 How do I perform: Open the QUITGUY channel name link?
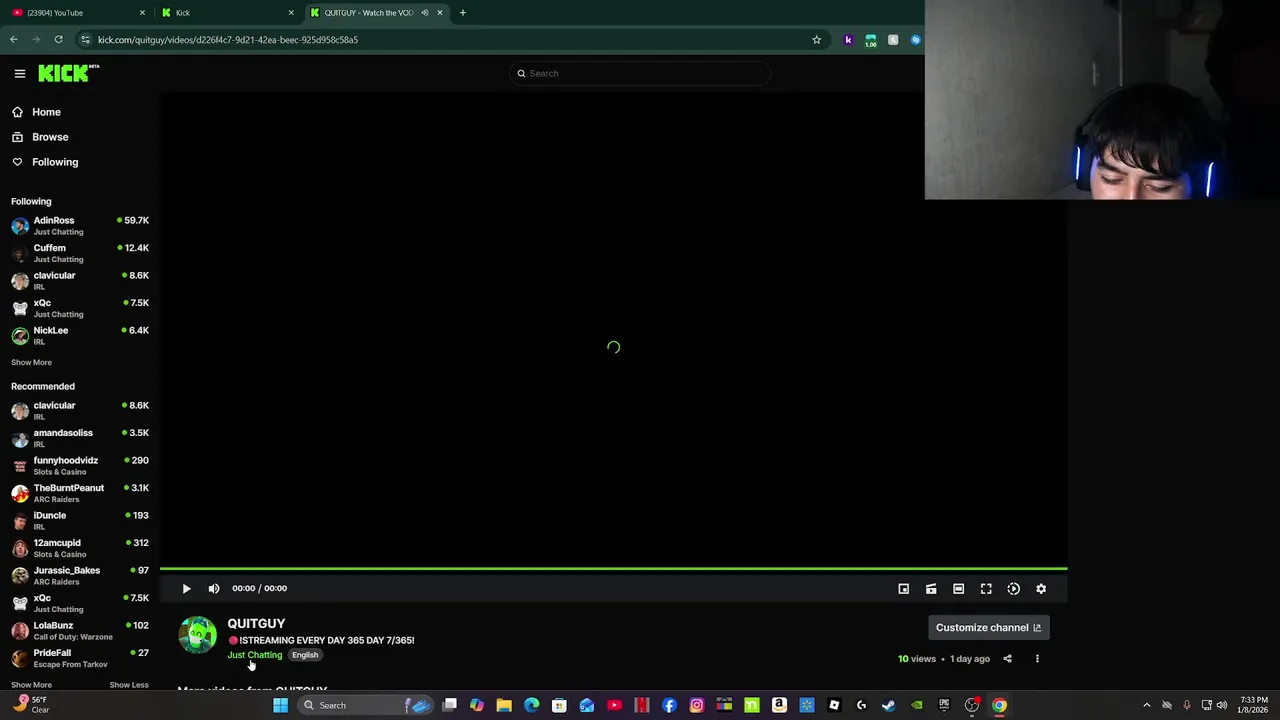click(256, 624)
